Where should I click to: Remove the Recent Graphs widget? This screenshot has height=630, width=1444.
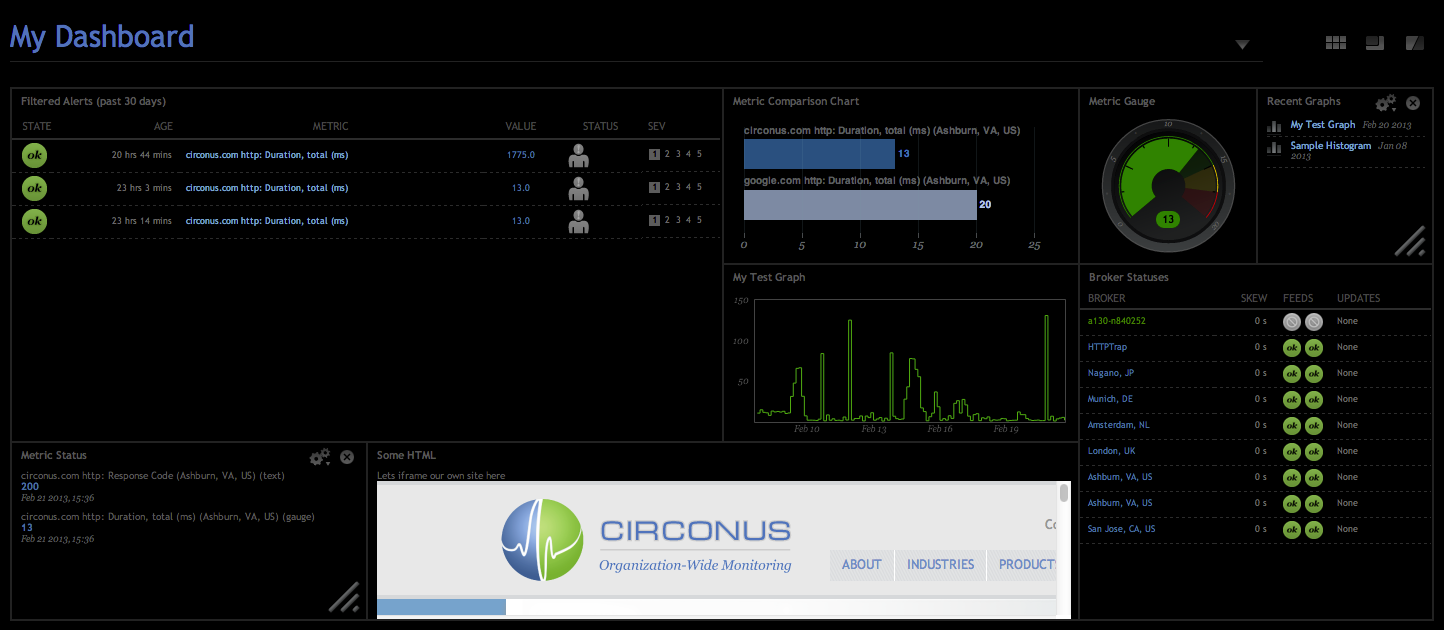click(x=1413, y=103)
